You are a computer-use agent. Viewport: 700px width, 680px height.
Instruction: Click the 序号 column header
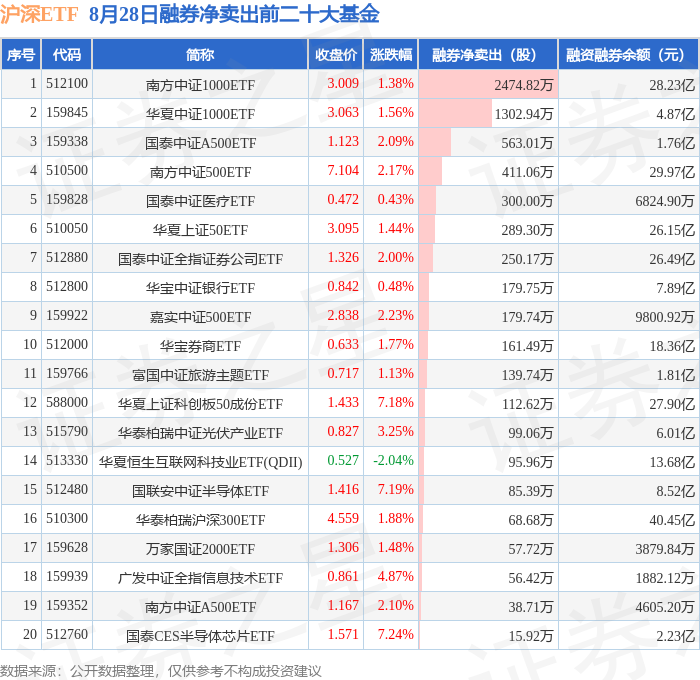click(21, 54)
